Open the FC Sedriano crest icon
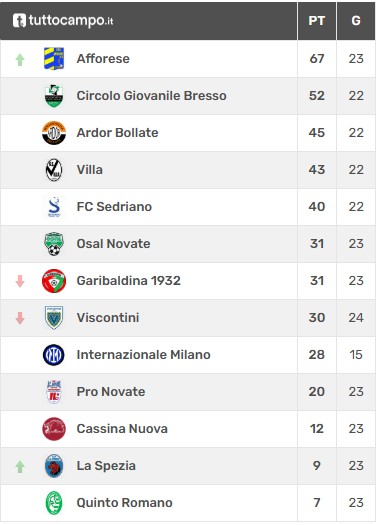 pyautogui.click(x=54, y=207)
